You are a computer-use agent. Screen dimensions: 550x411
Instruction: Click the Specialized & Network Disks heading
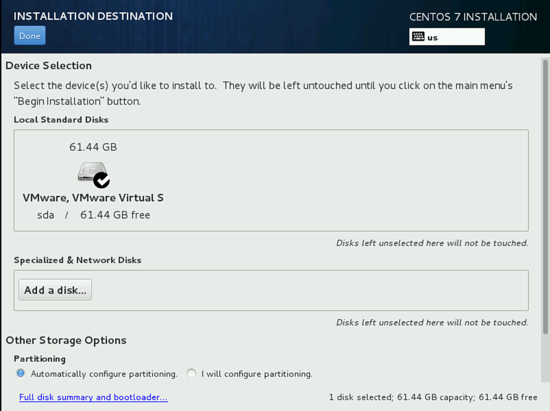(78, 260)
